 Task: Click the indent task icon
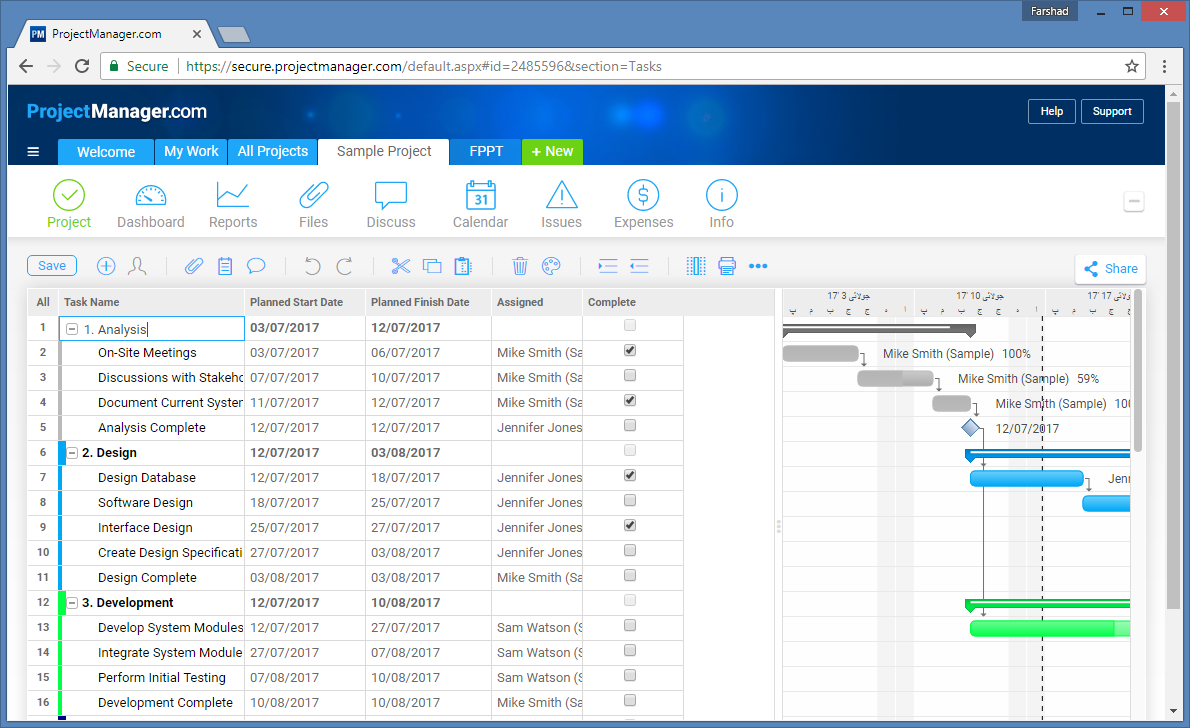608,266
